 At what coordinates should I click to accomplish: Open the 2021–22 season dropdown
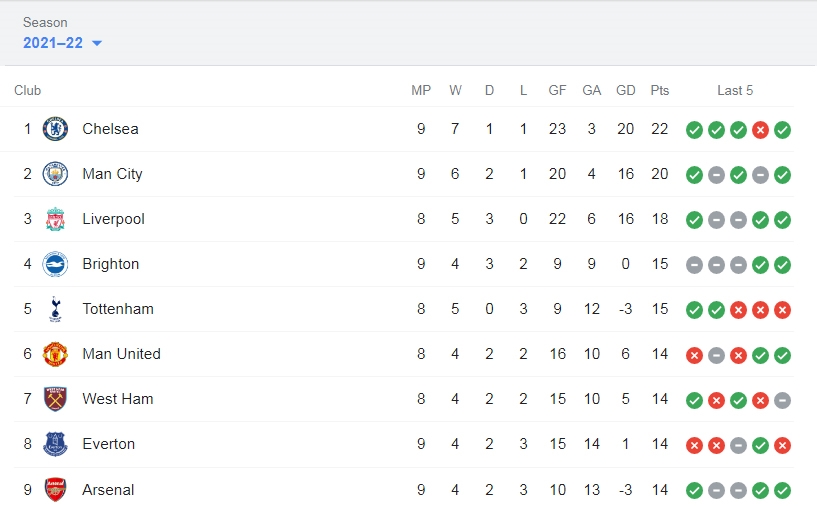click(62, 43)
